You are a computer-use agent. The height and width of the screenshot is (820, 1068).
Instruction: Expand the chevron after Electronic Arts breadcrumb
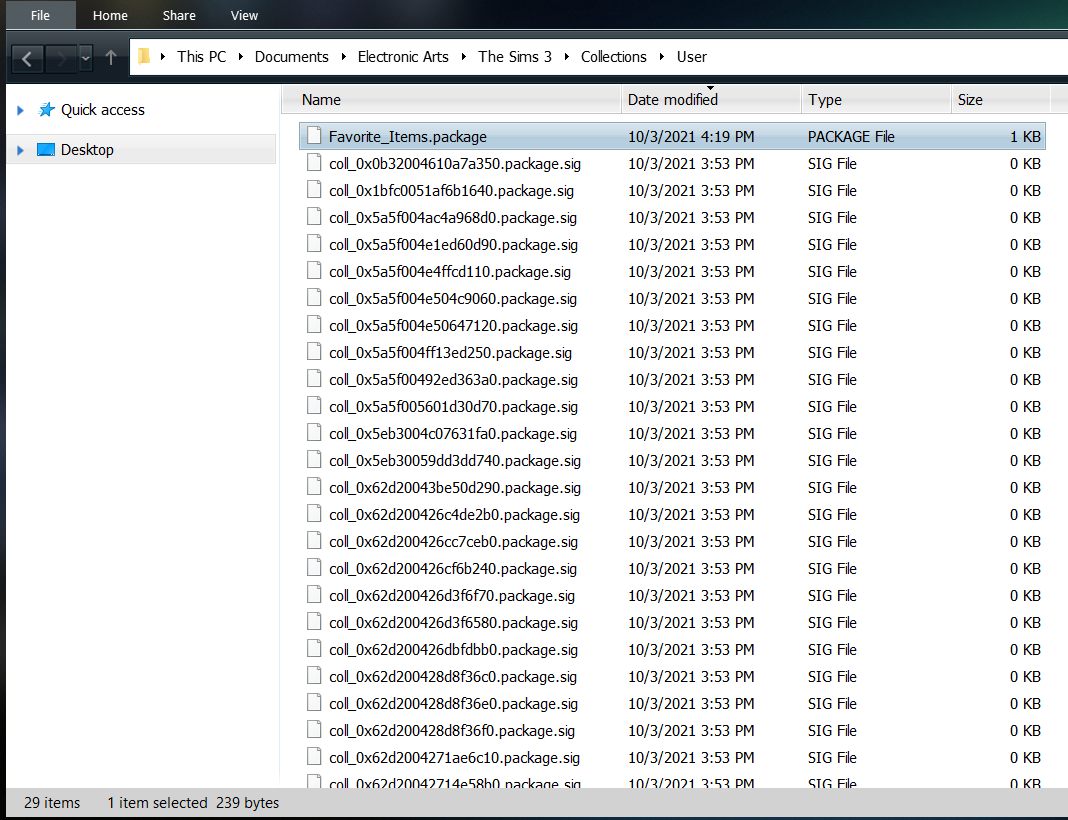point(463,57)
